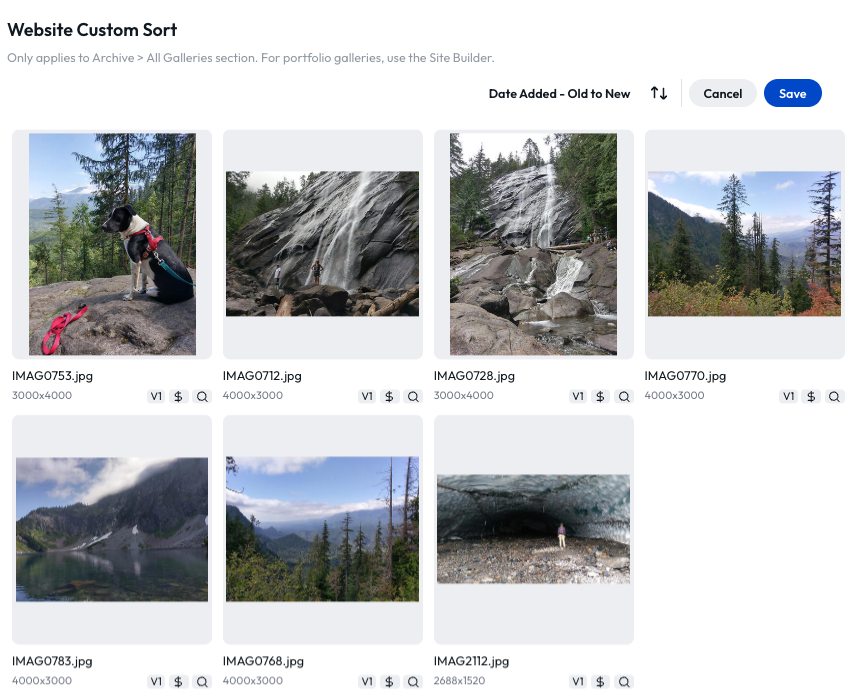The image size is (853, 696).
Task: Click the magnifier icon for IMAG0712.jpg
Action: [413, 396]
